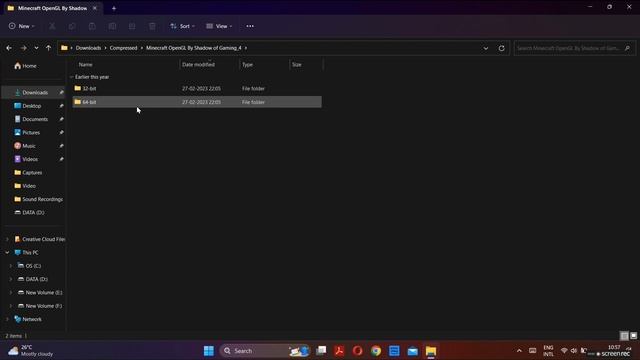The height and width of the screenshot is (360, 640).
Task: Open the recent locations dropdown arrow
Action: pos(36,48)
